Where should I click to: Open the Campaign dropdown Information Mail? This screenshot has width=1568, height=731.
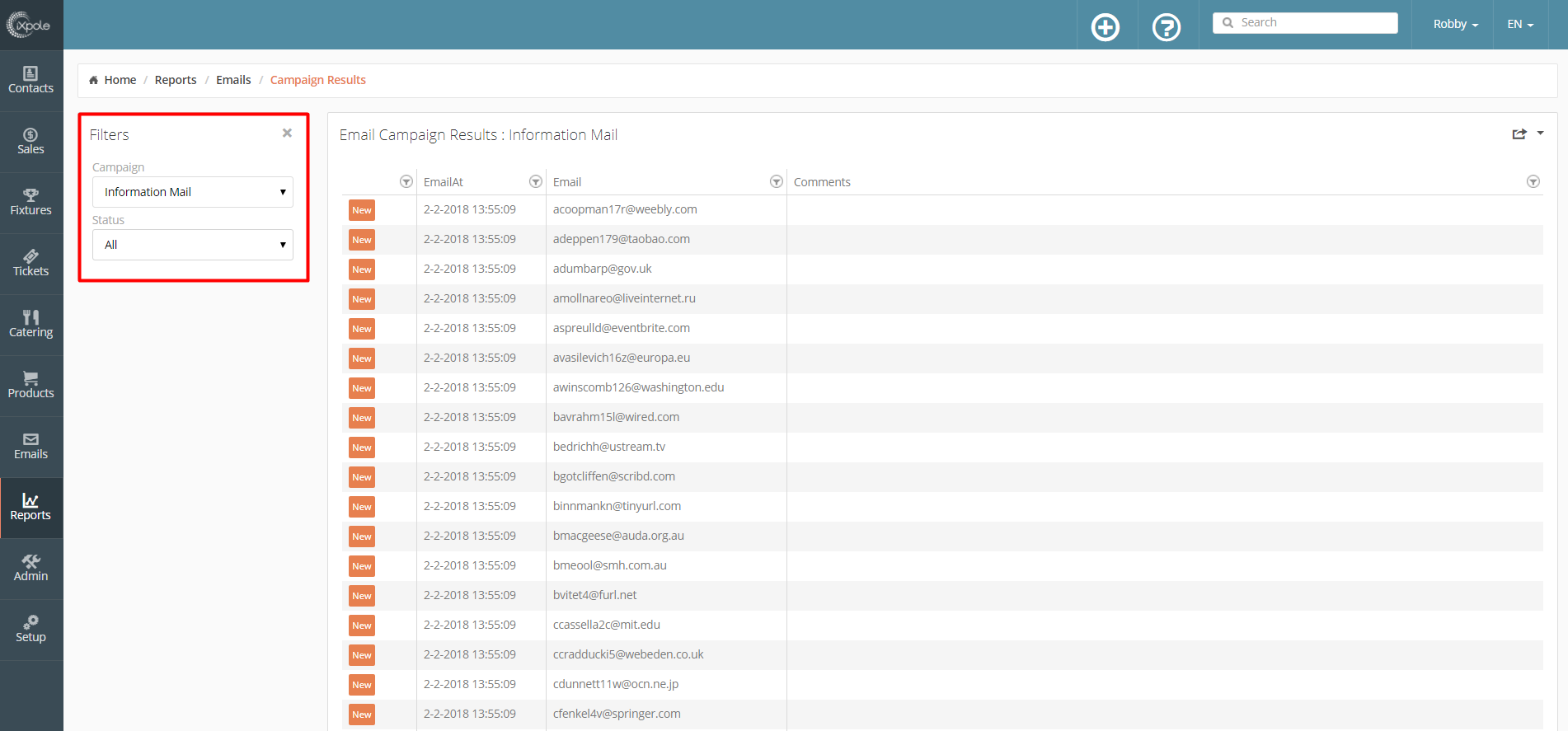click(x=193, y=192)
